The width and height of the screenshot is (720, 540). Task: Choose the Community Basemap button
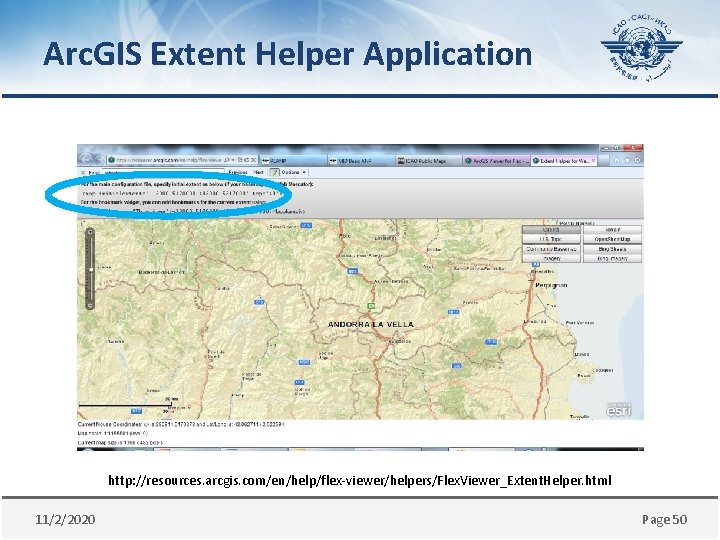click(551, 249)
